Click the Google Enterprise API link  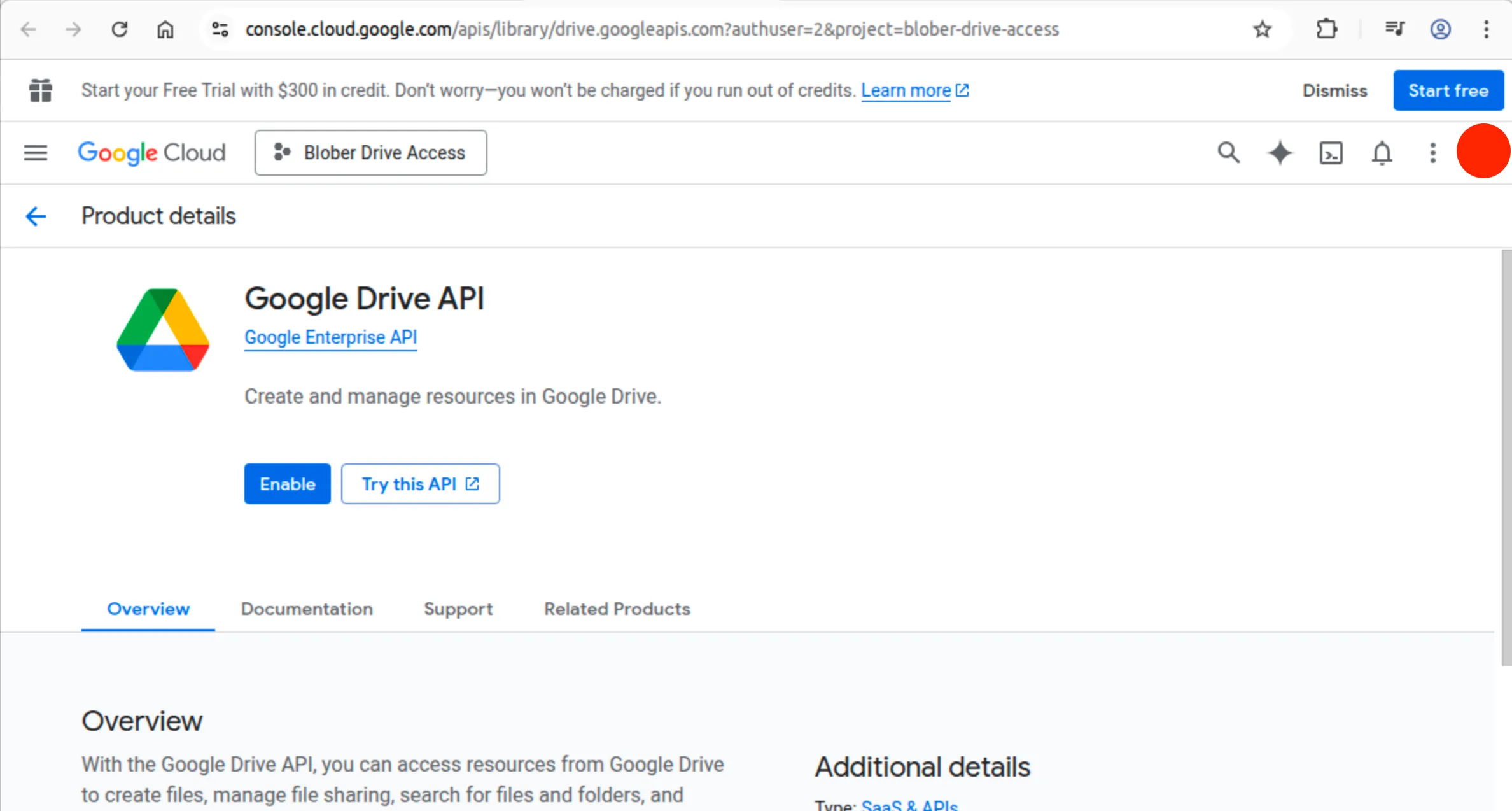click(330, 337)
